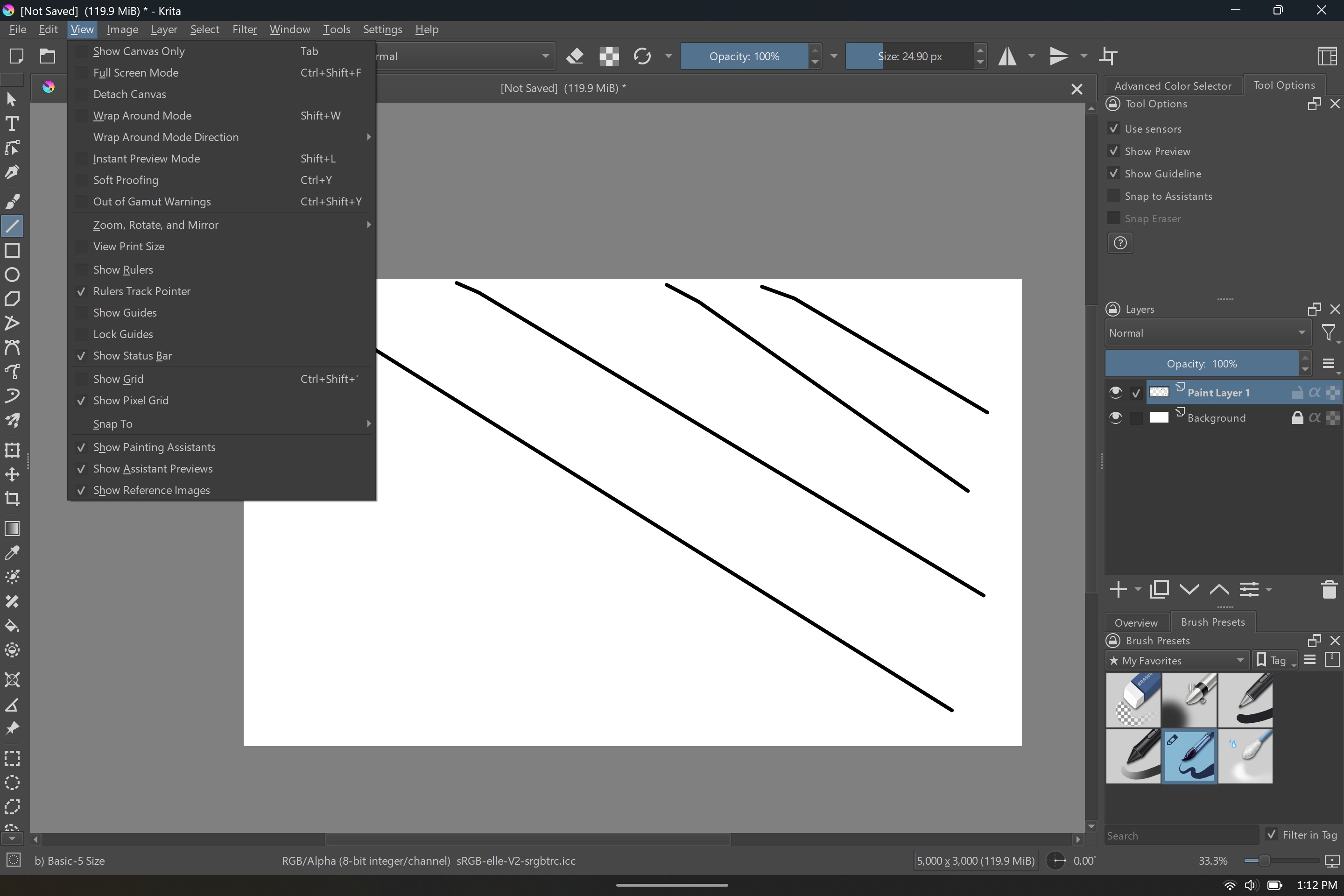Enable Snap to Assistants in Tool Options
The width and height of the screenshot is (1344, 896).
[1114, 196]
